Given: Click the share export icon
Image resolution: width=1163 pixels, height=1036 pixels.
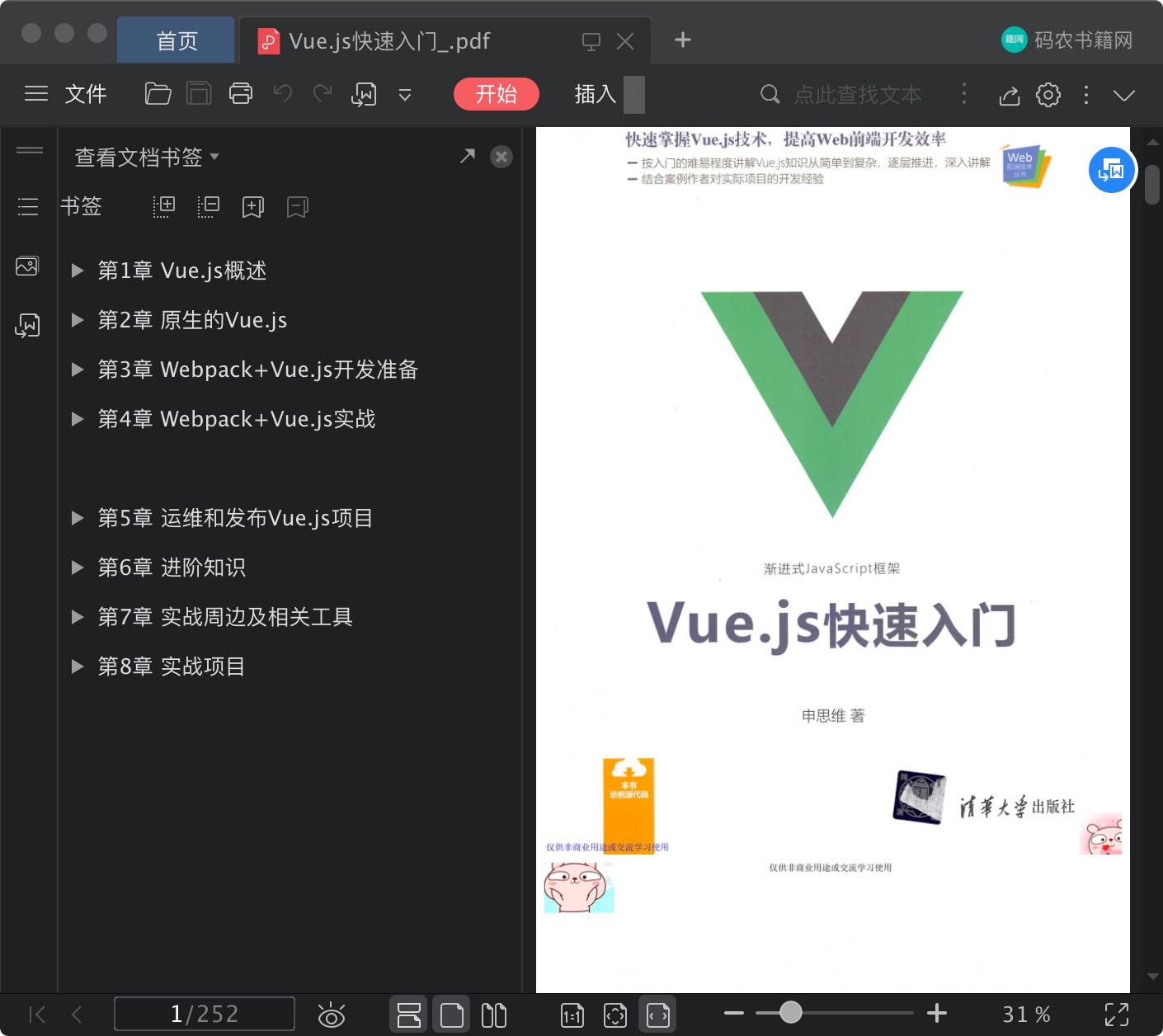Looking at the screenshot, I should tap(1010, 96).
